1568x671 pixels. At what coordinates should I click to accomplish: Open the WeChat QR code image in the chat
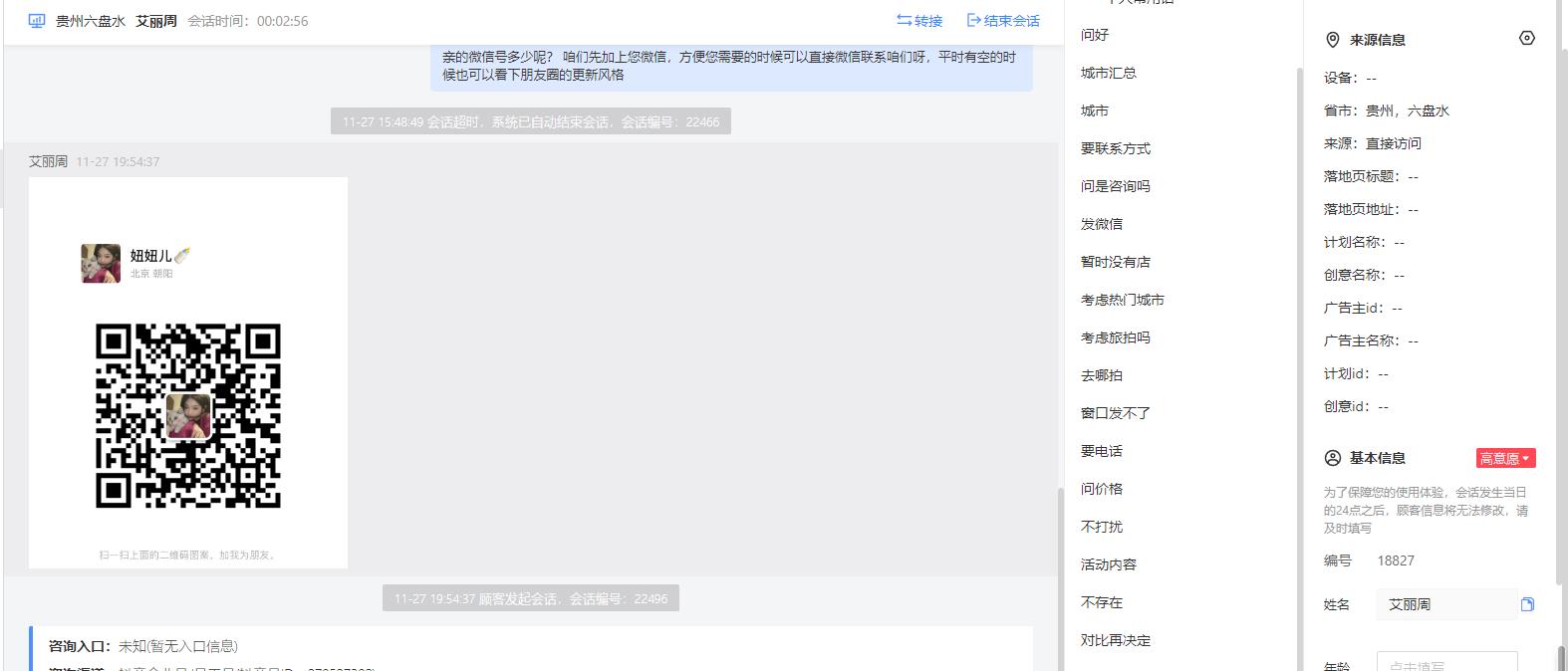tap(188, 372)
